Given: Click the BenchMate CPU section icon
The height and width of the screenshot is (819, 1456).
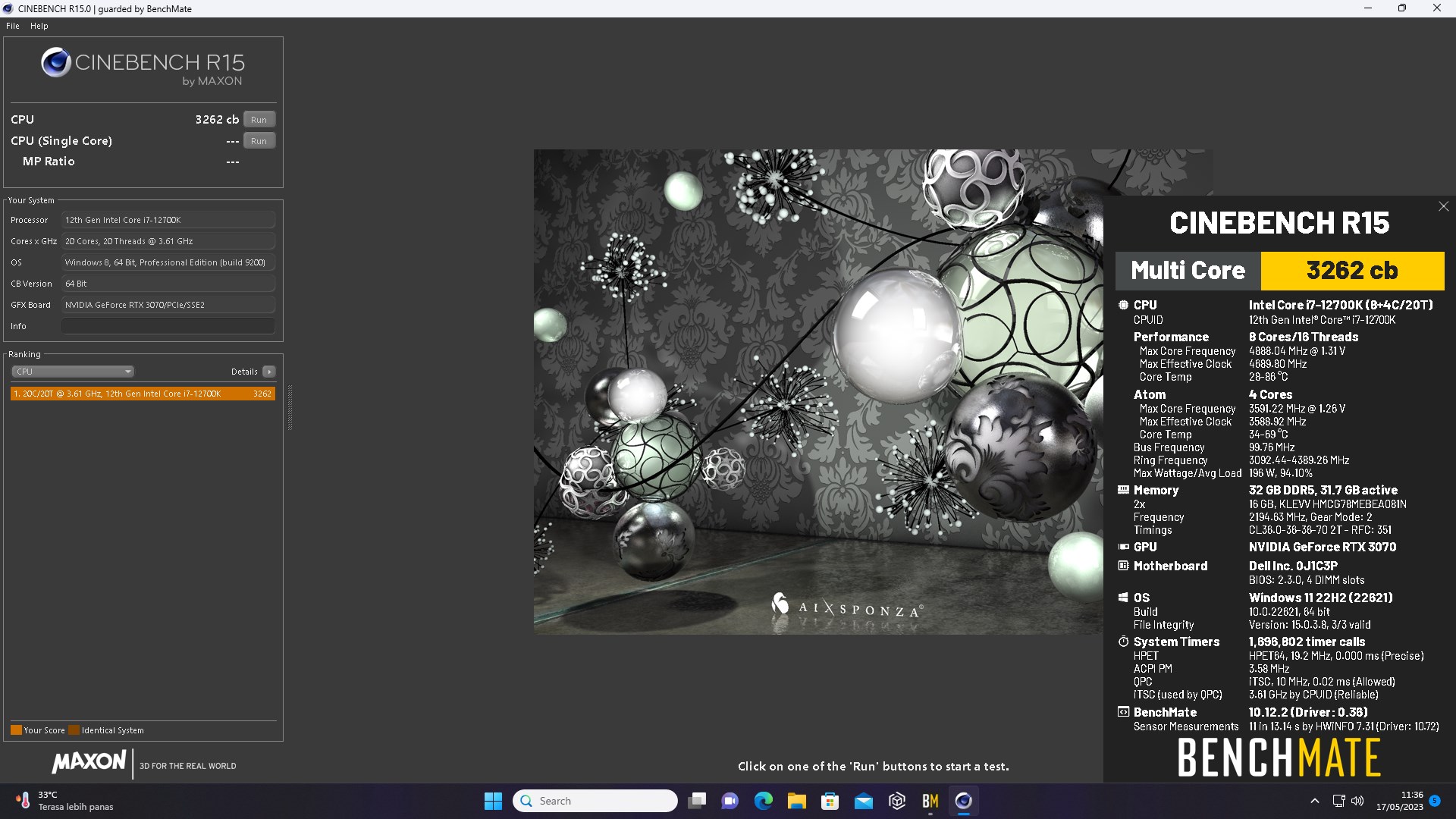Looking at the screenshot, I should pos(1123,305).
